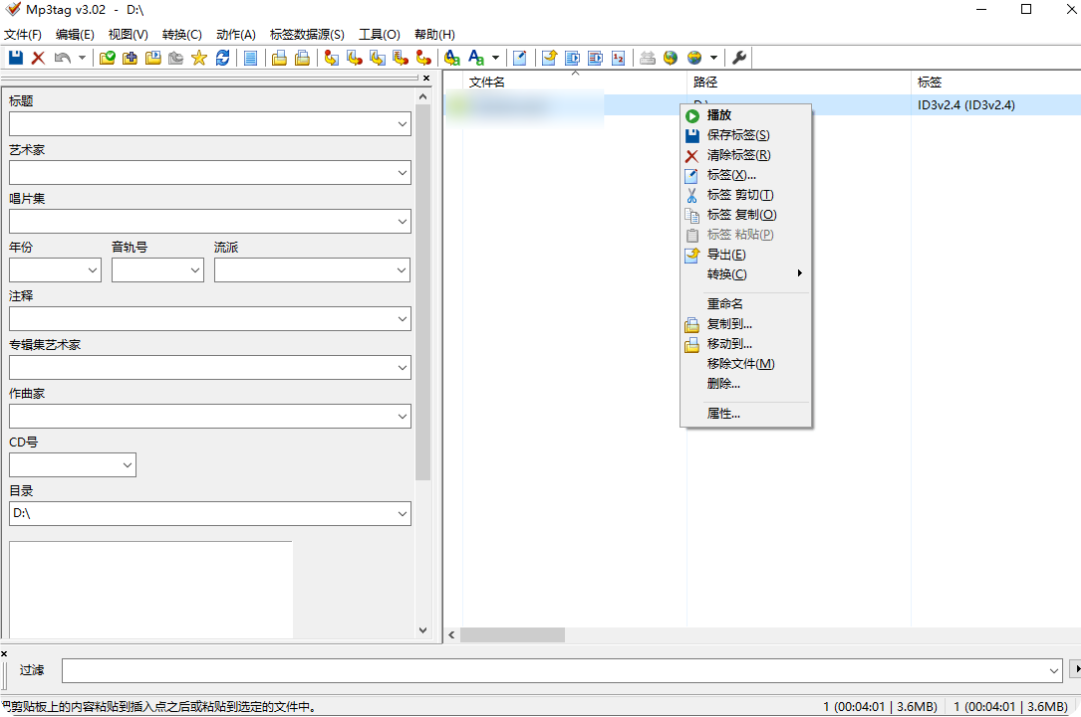
Task: Open the Extended Tags list icon
Action: point(249,57)
